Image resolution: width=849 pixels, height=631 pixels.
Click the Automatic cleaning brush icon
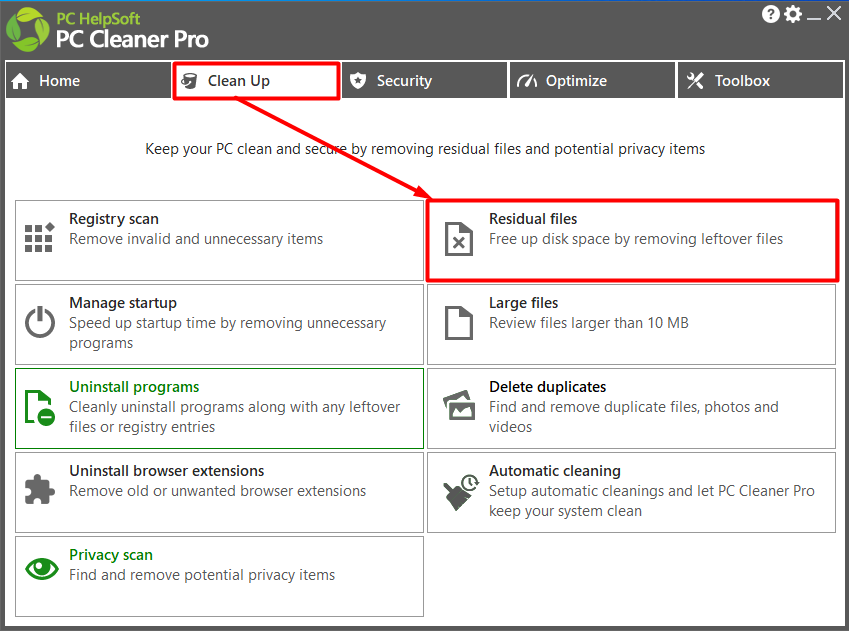[461, 492]
